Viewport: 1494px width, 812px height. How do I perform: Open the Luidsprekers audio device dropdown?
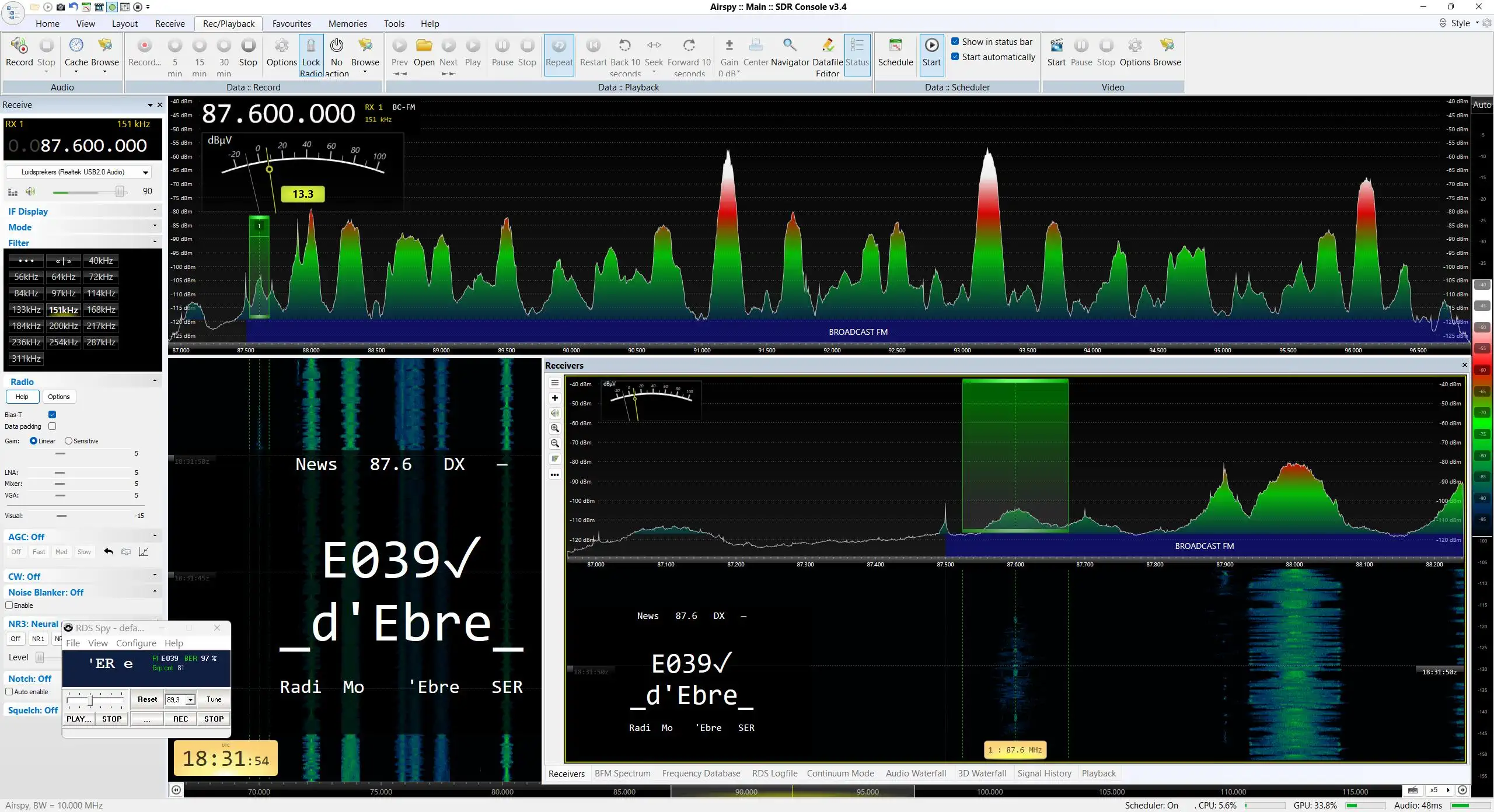coord(79,172)
